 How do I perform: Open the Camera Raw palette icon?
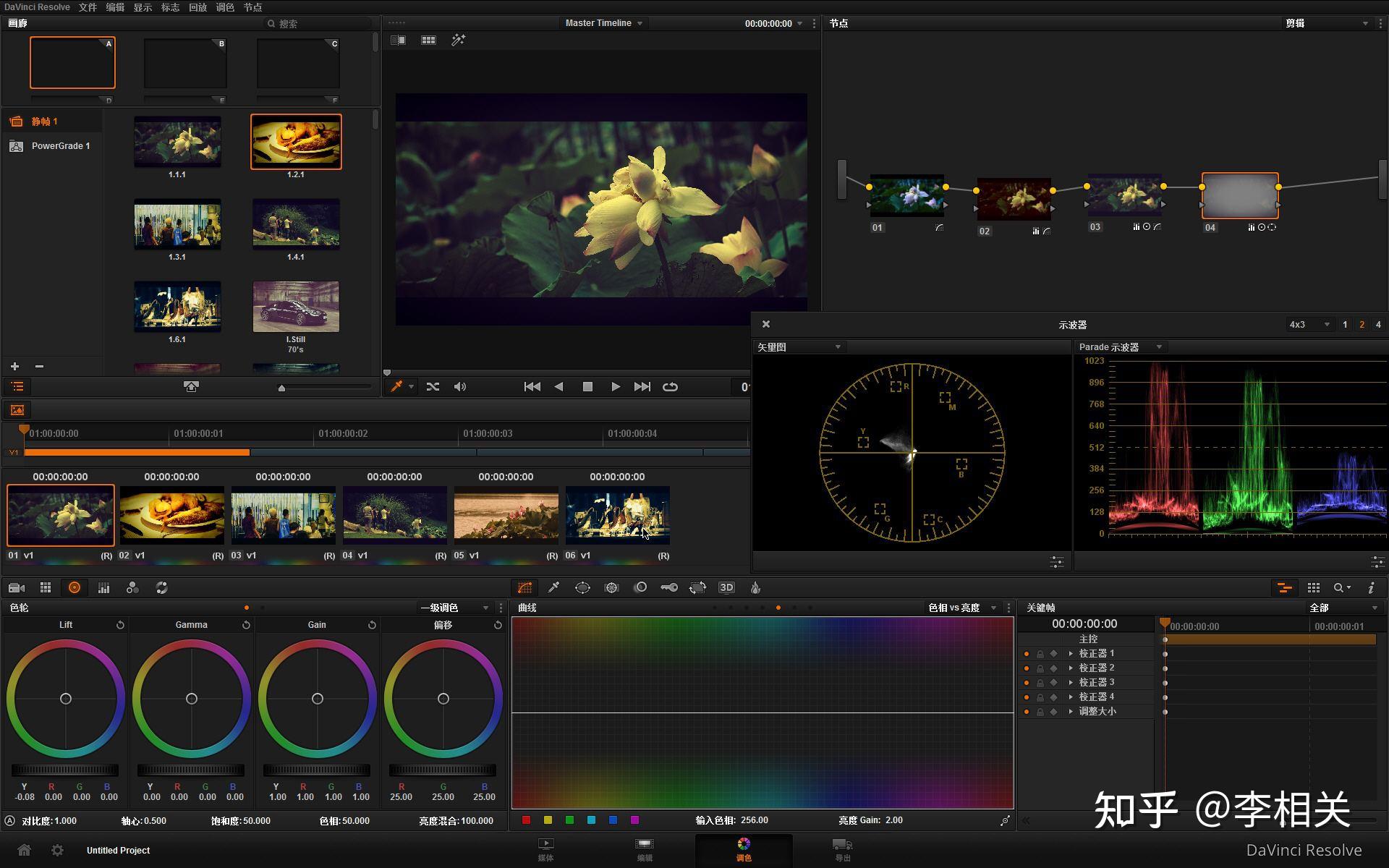pyautogui.click(x=17, y=587)
